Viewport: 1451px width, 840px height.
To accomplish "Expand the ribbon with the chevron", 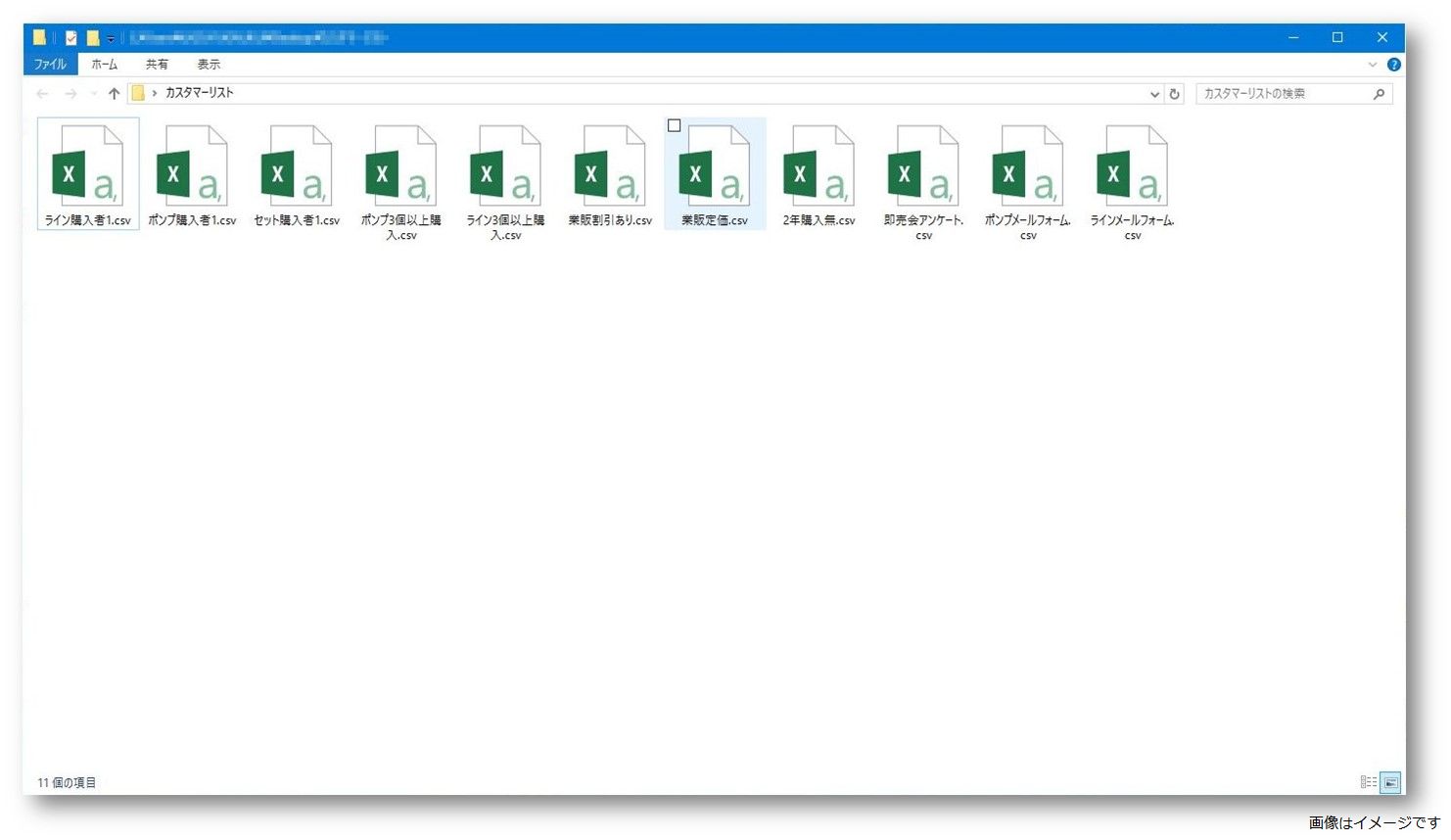I will click(x=1373, y=65).
